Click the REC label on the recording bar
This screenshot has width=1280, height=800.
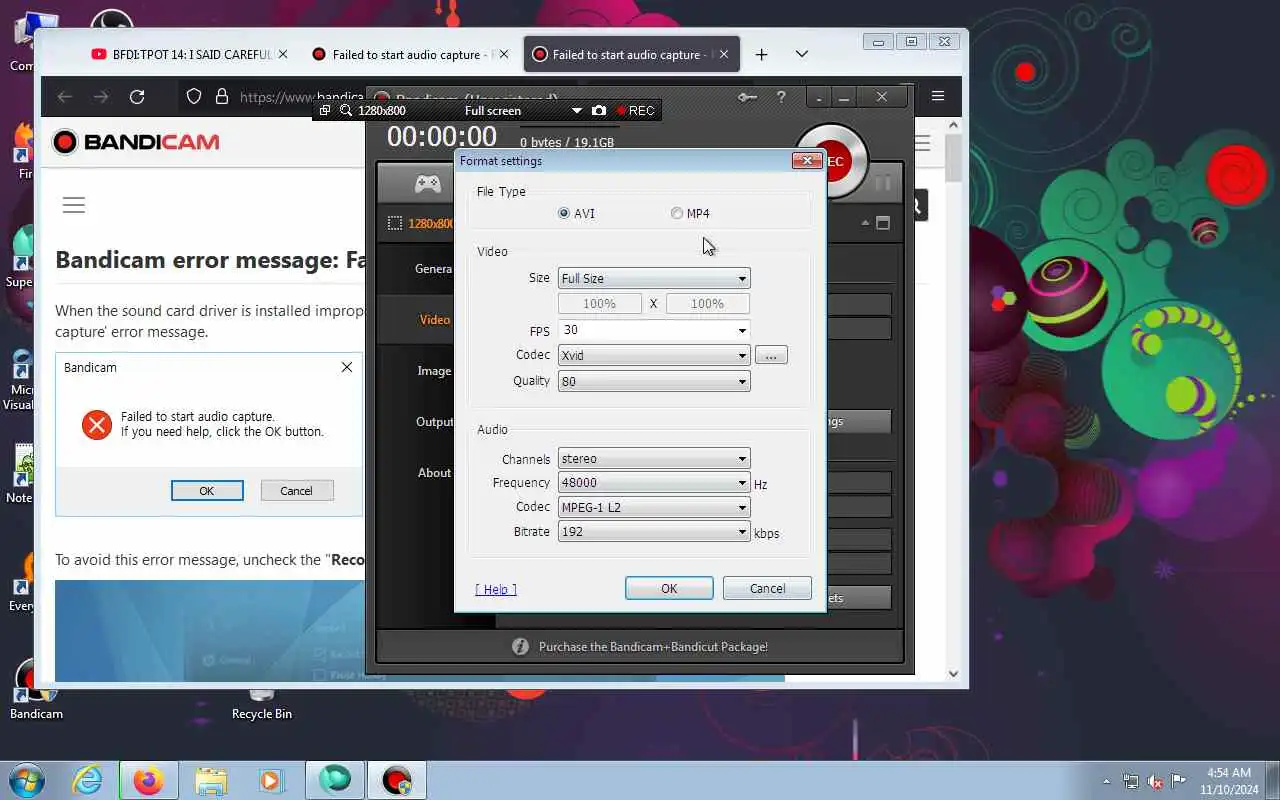tap(636, 110)
